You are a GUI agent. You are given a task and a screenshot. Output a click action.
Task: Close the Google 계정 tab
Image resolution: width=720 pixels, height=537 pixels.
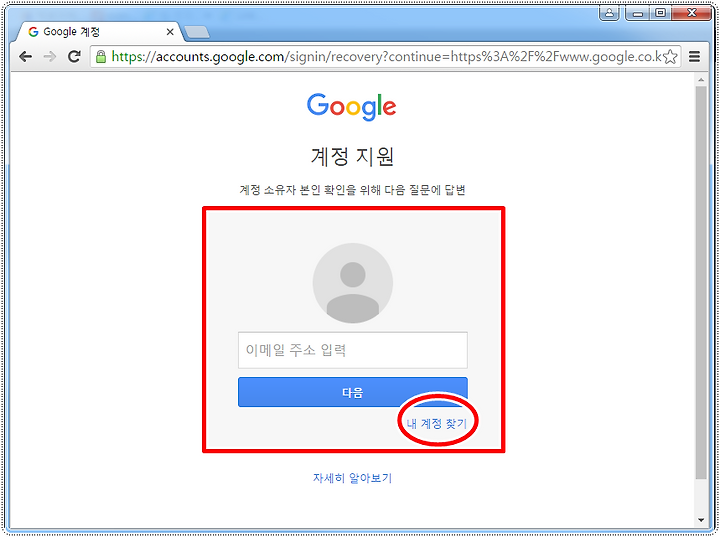tap(170, 32)
